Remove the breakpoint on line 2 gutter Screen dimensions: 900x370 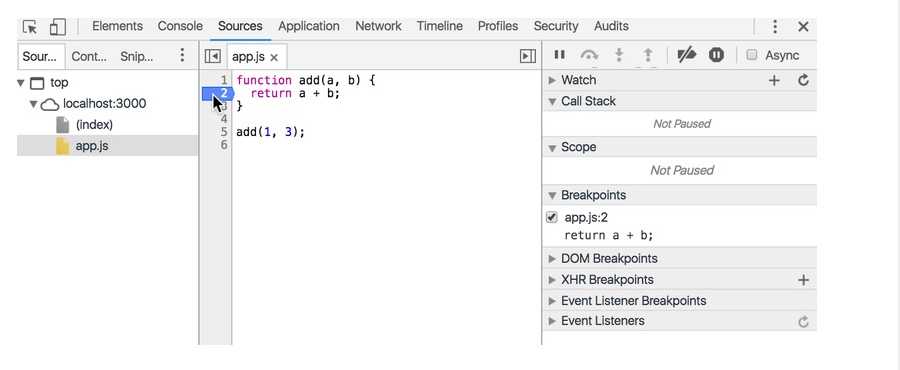tap(218, 93)
